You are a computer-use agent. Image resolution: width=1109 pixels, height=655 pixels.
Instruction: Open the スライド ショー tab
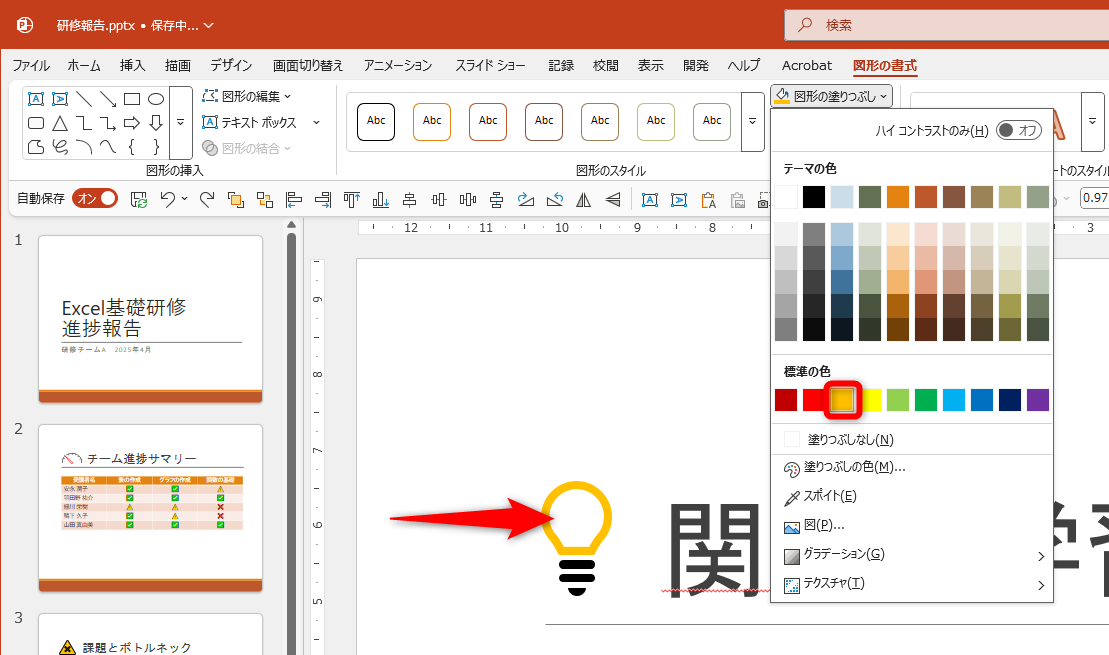[490, 65]
